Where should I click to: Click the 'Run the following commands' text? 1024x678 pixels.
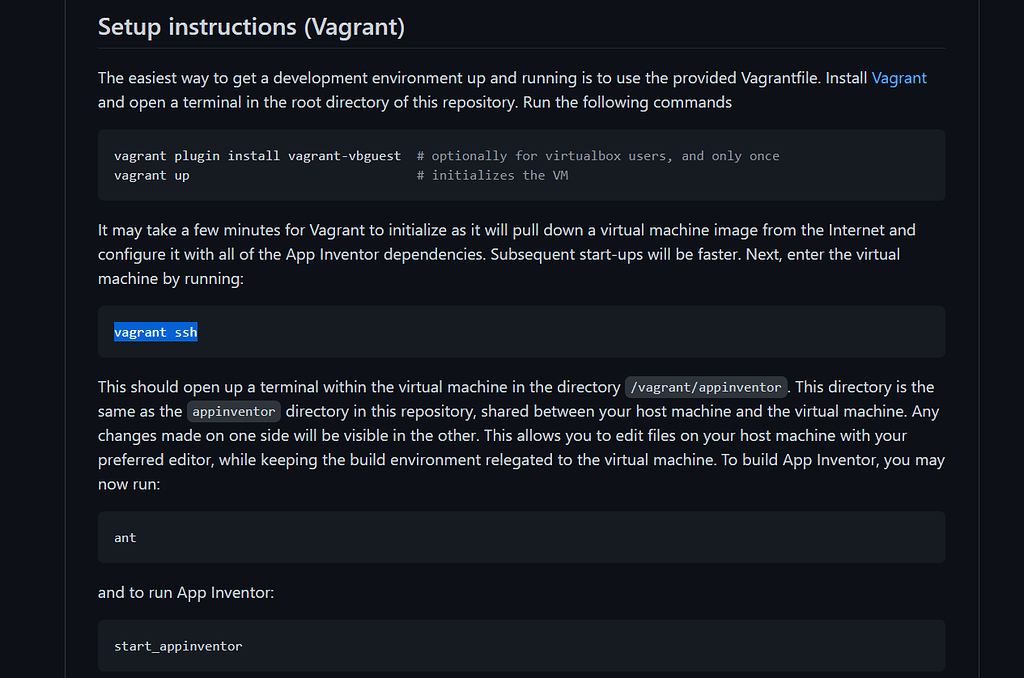(x=627, y=102)
